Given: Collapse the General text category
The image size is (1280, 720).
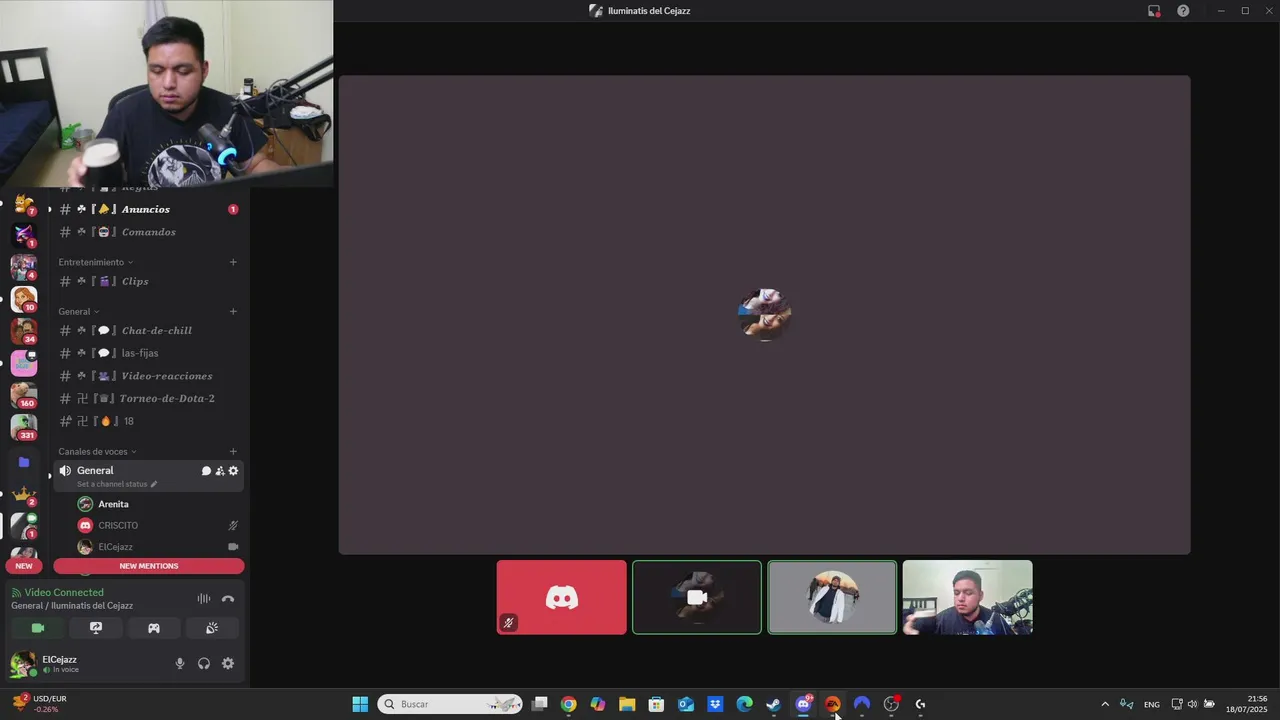Looking at the screenshot, I should 78,311.
